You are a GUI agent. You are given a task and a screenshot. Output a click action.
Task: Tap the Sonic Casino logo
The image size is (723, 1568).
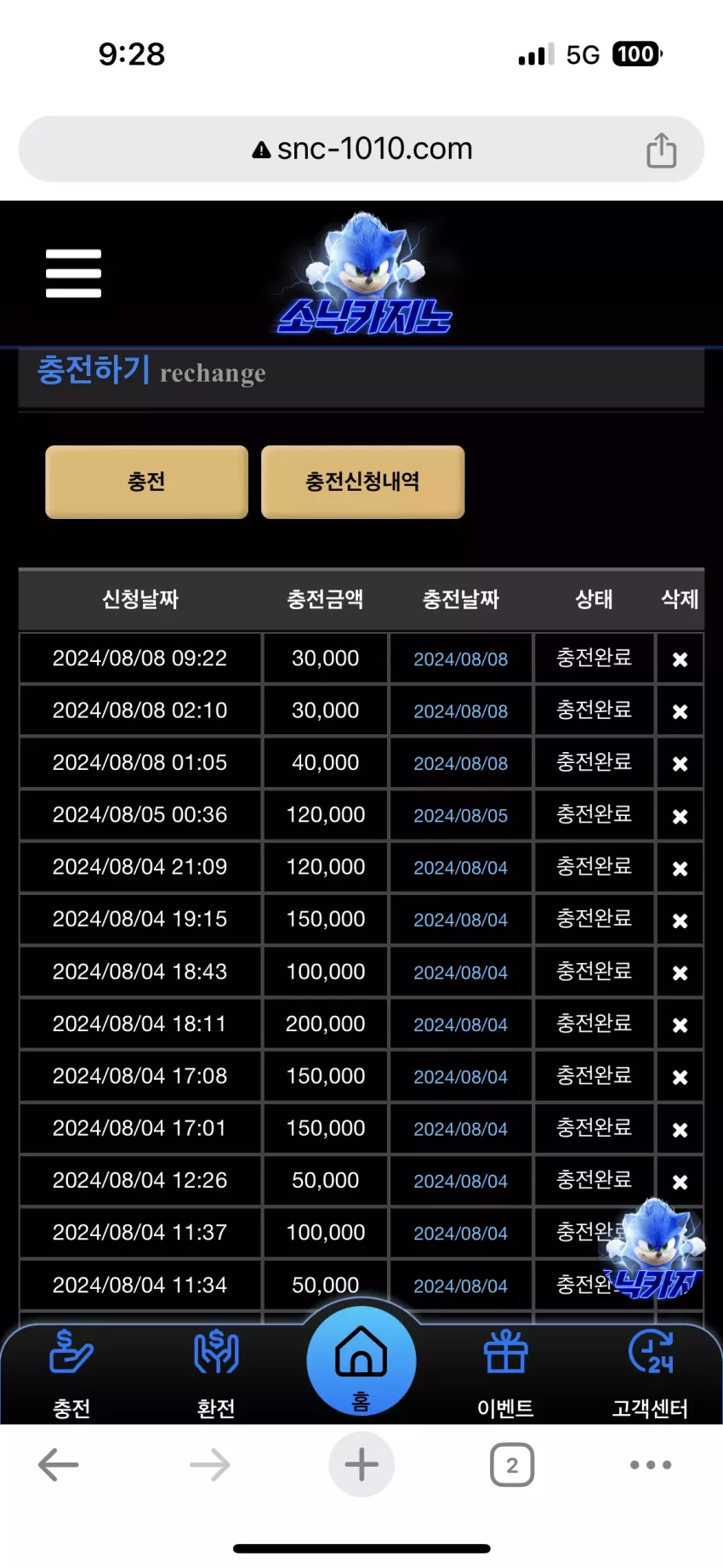364,274
